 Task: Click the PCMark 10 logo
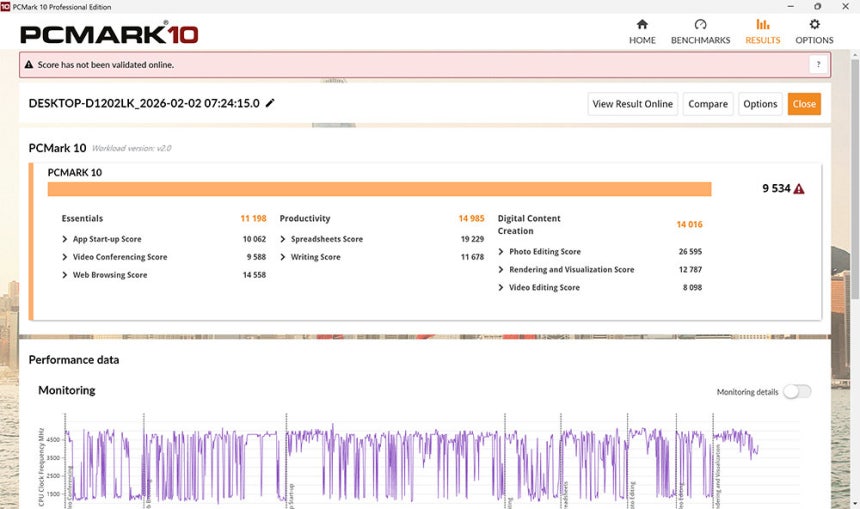(x=109, y=34)
